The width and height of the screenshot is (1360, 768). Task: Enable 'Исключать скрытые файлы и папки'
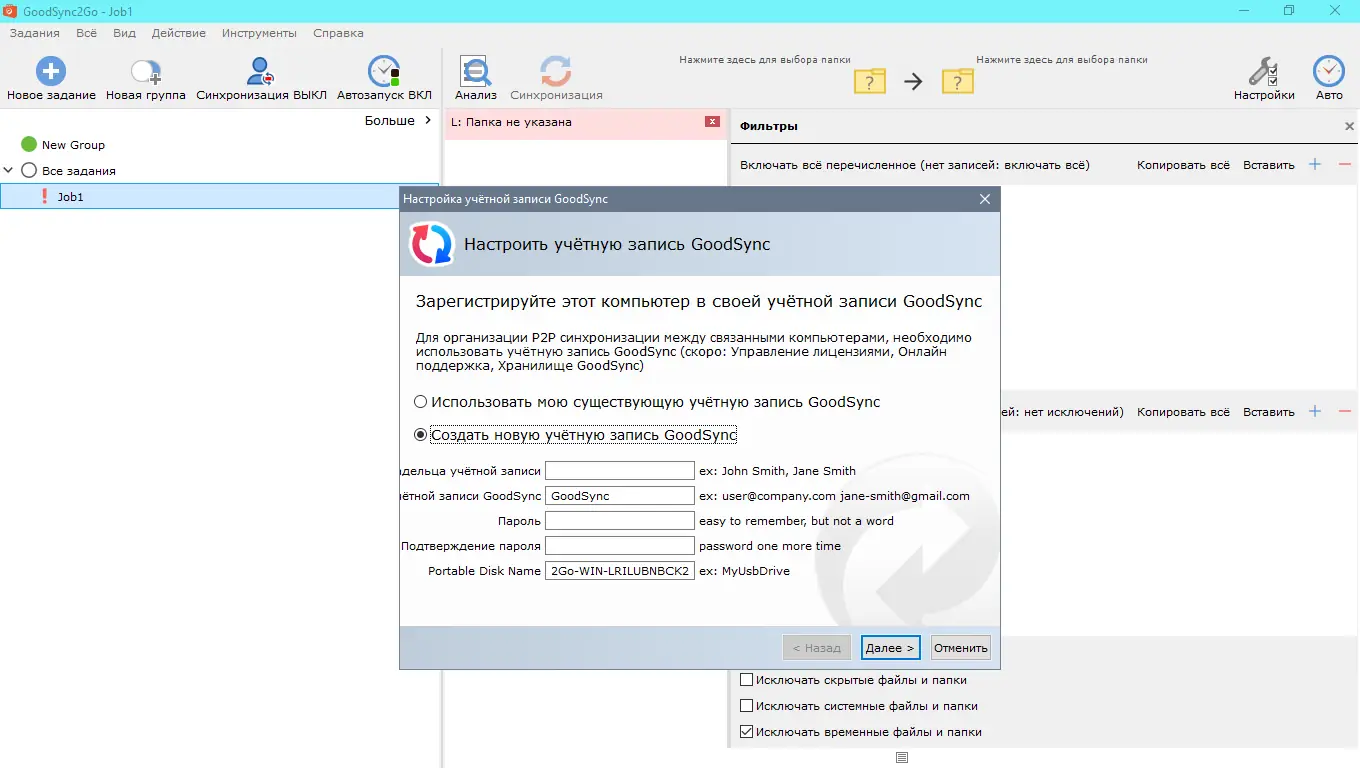click(746, 680)
